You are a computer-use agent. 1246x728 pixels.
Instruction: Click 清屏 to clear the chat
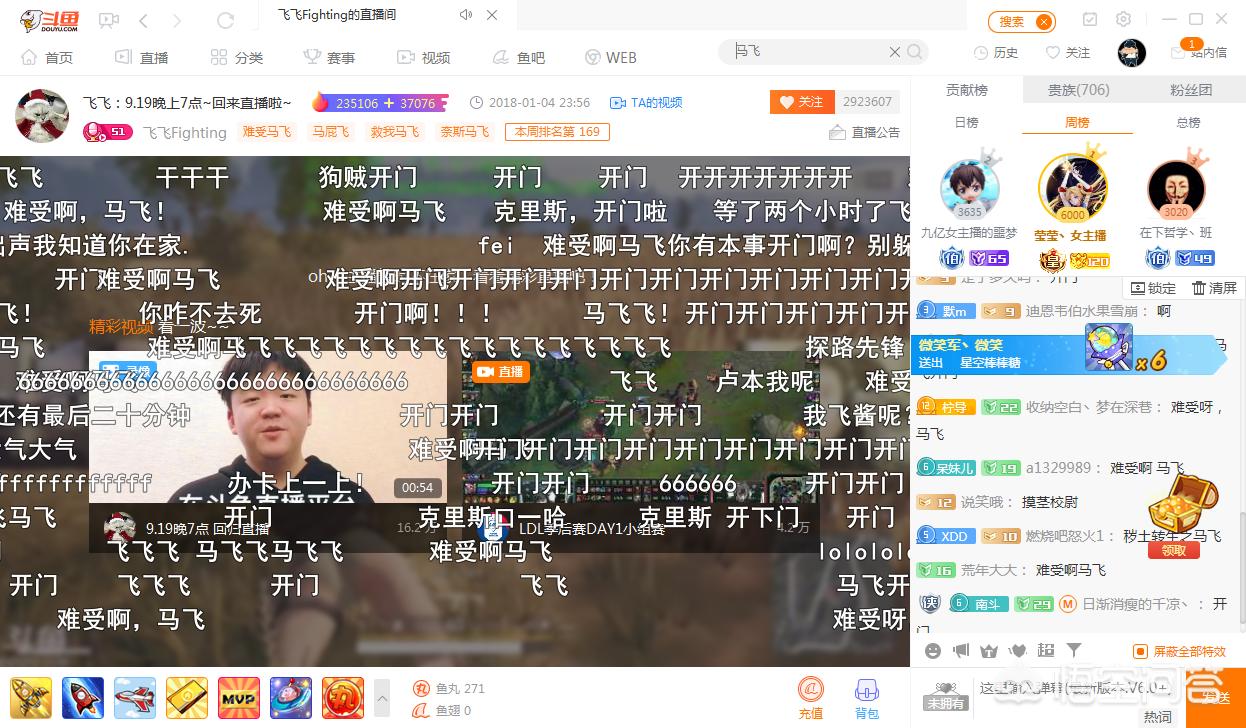point(1214,288)
